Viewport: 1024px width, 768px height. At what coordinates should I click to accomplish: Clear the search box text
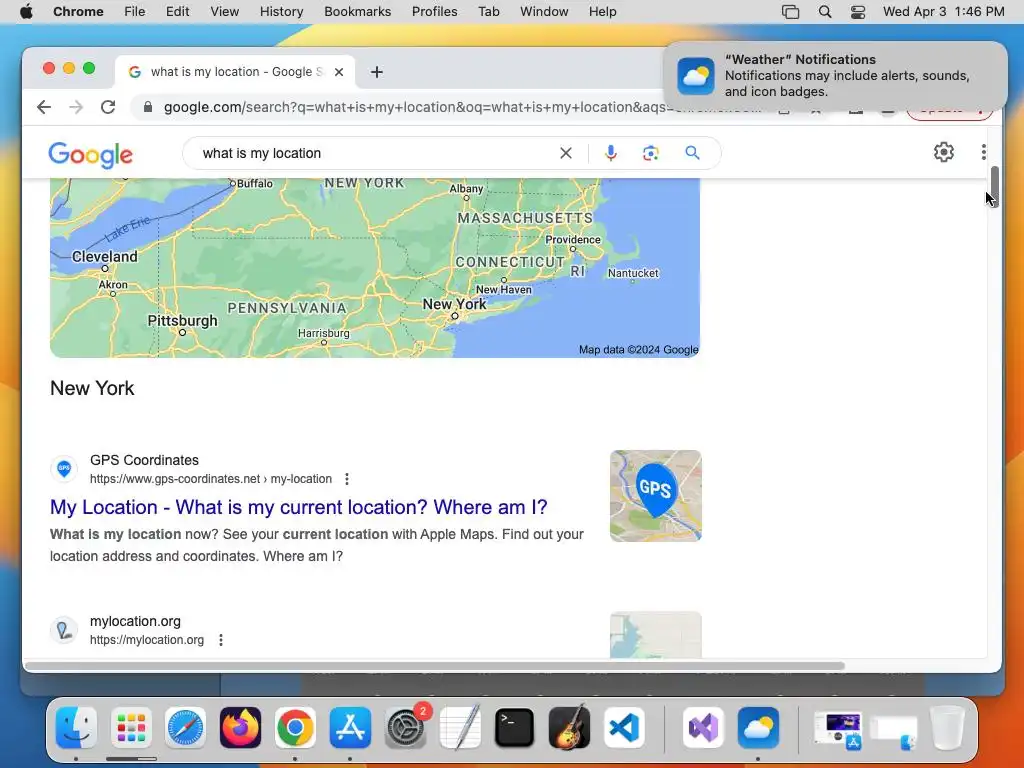pyautogui.click(x=566, y=153)
